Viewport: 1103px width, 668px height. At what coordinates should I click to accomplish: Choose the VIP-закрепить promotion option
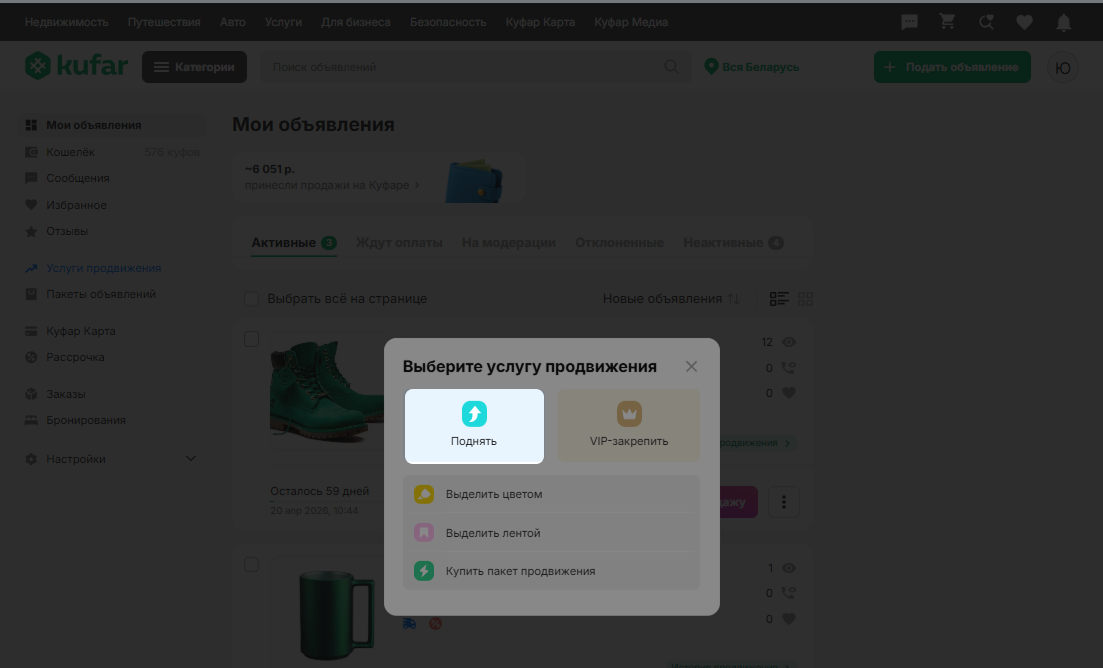(x=629, y=426)
